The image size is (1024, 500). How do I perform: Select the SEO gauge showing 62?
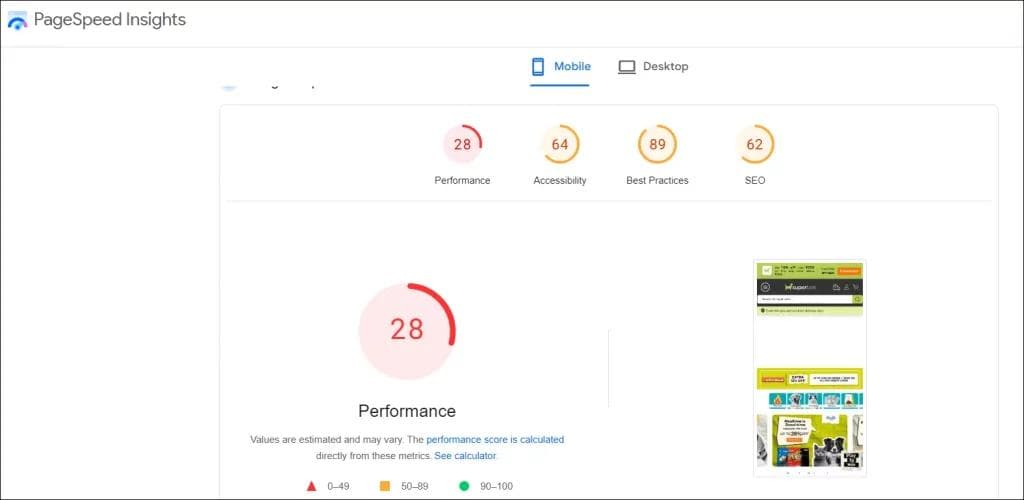[755, 144]
